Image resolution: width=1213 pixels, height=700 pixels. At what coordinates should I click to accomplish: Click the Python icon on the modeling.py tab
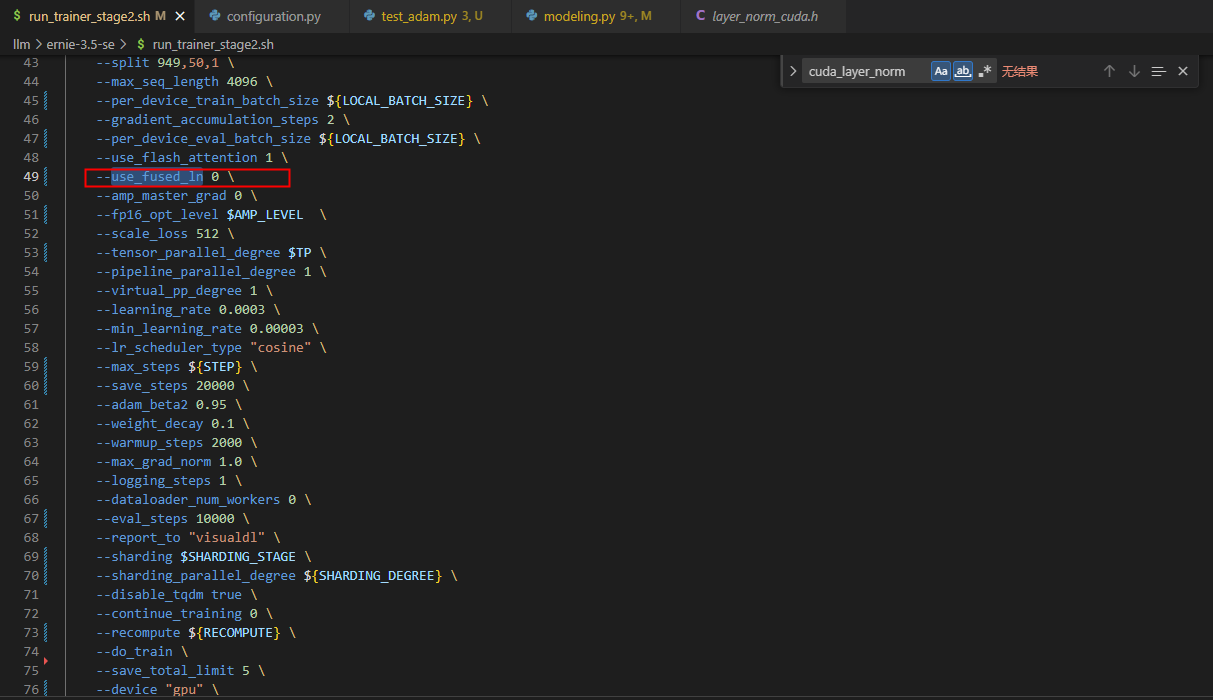(531, 16)
